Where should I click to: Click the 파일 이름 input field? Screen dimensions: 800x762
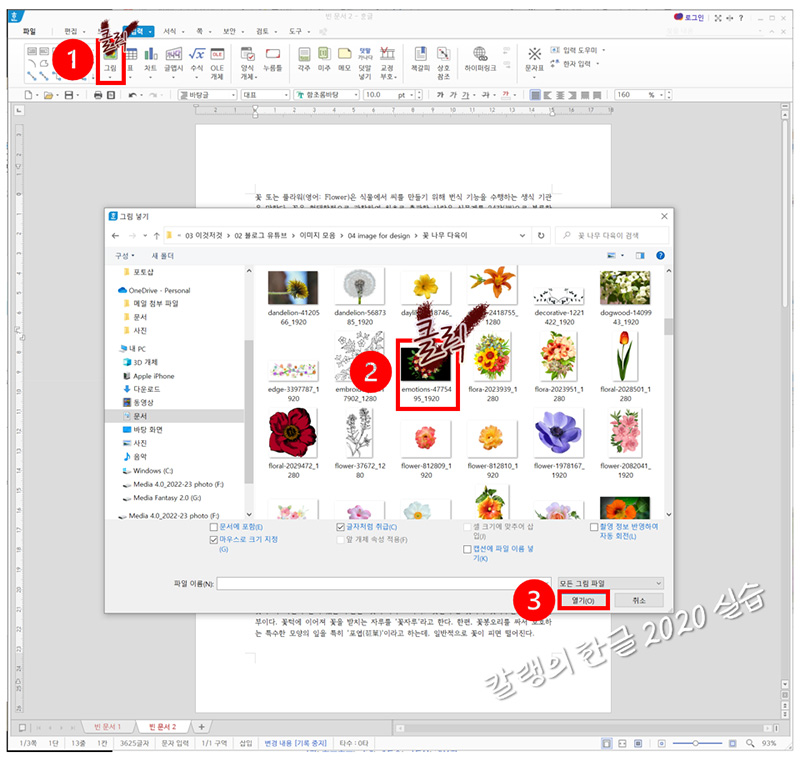[x=384, y=583]
